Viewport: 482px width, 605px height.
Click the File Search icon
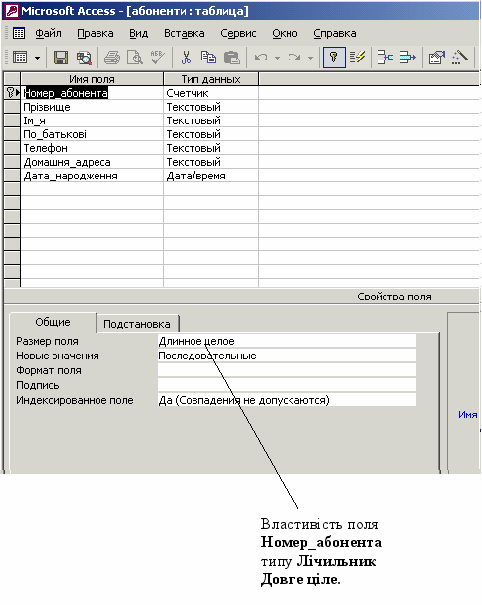click(x=84, y=57)
